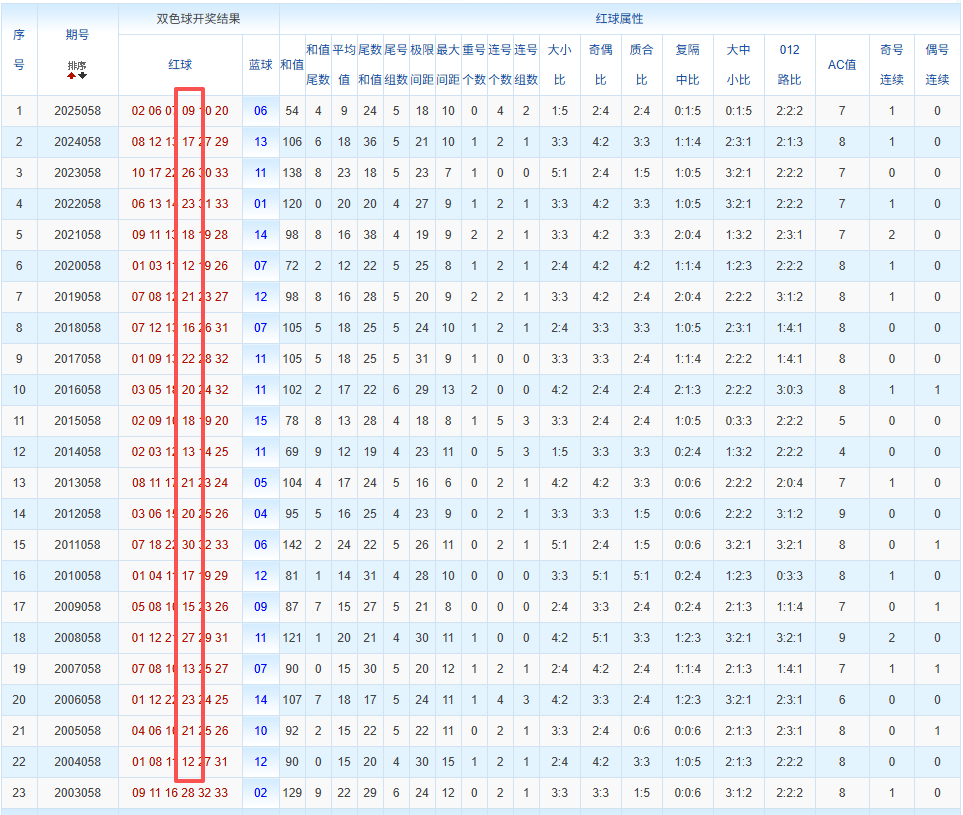
Task: Click the 奇偶比 column header
Action: click(601, 64)
